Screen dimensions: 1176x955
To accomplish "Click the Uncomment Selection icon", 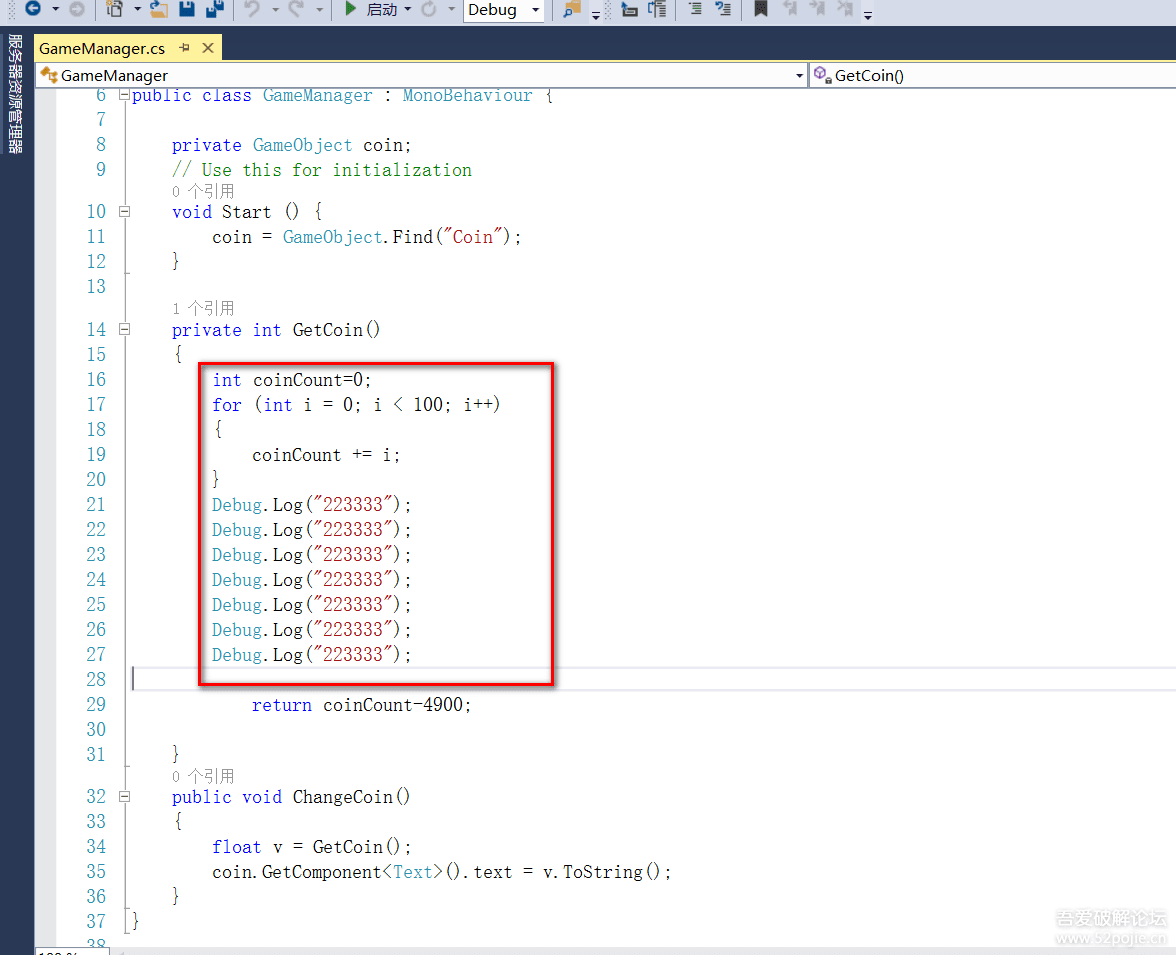I will [x=723, y=9].
